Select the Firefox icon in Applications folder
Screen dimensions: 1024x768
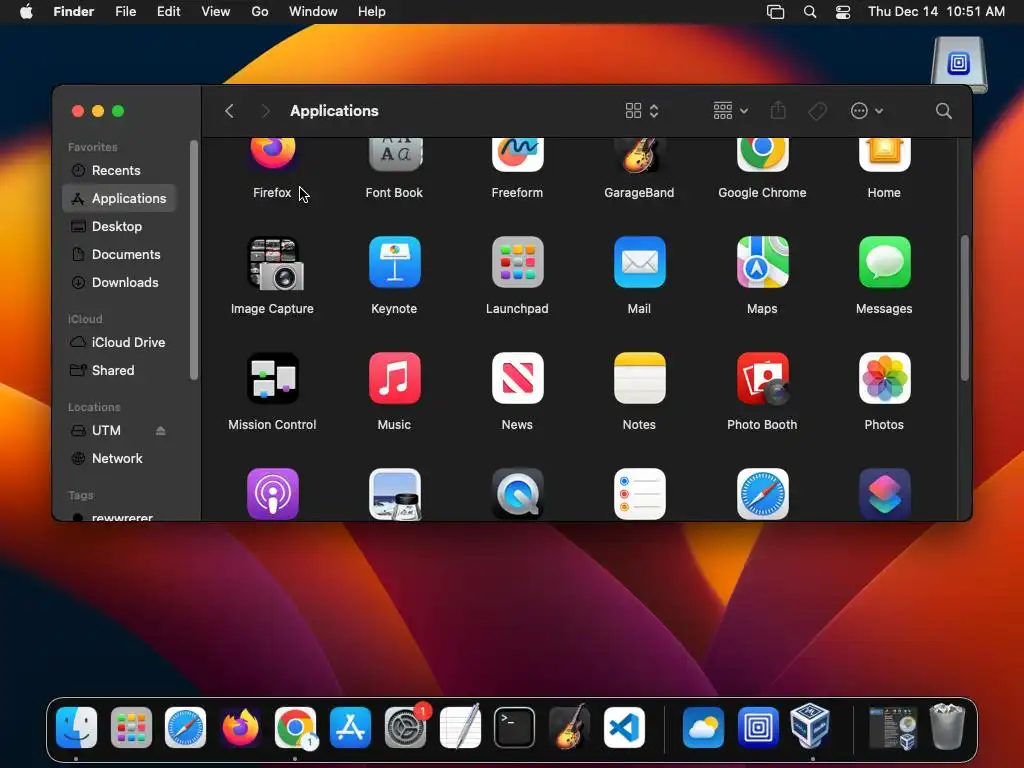click(272, 155)
